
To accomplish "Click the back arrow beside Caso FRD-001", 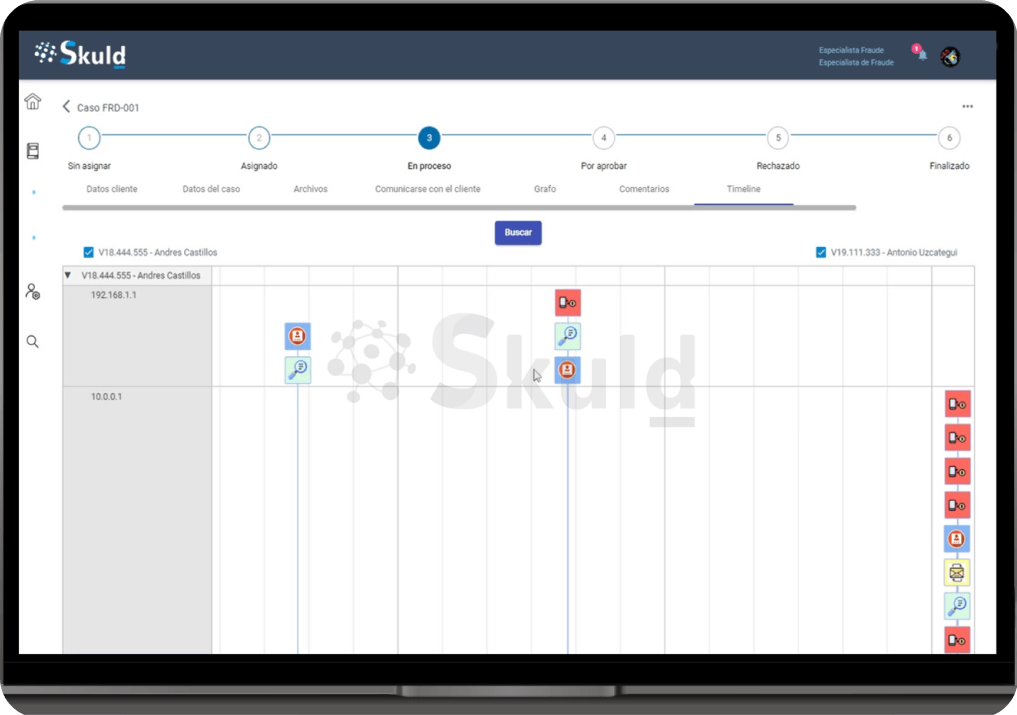I will pyautogui.click(x=67, y=107).
